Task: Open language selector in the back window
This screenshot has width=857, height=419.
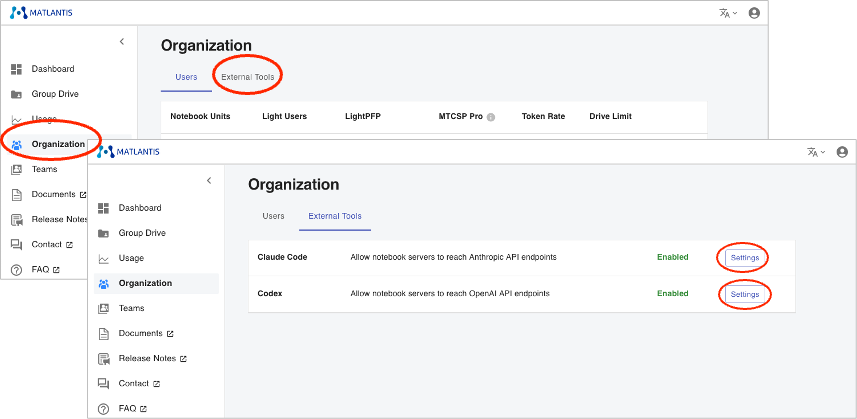Action: point(728,13)
